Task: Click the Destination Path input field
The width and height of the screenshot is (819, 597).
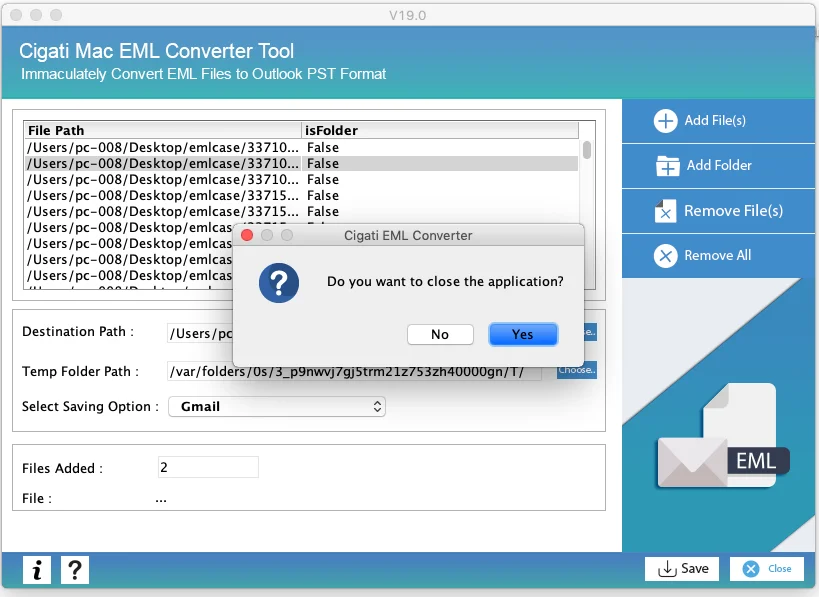Action: tap(200, 333)
